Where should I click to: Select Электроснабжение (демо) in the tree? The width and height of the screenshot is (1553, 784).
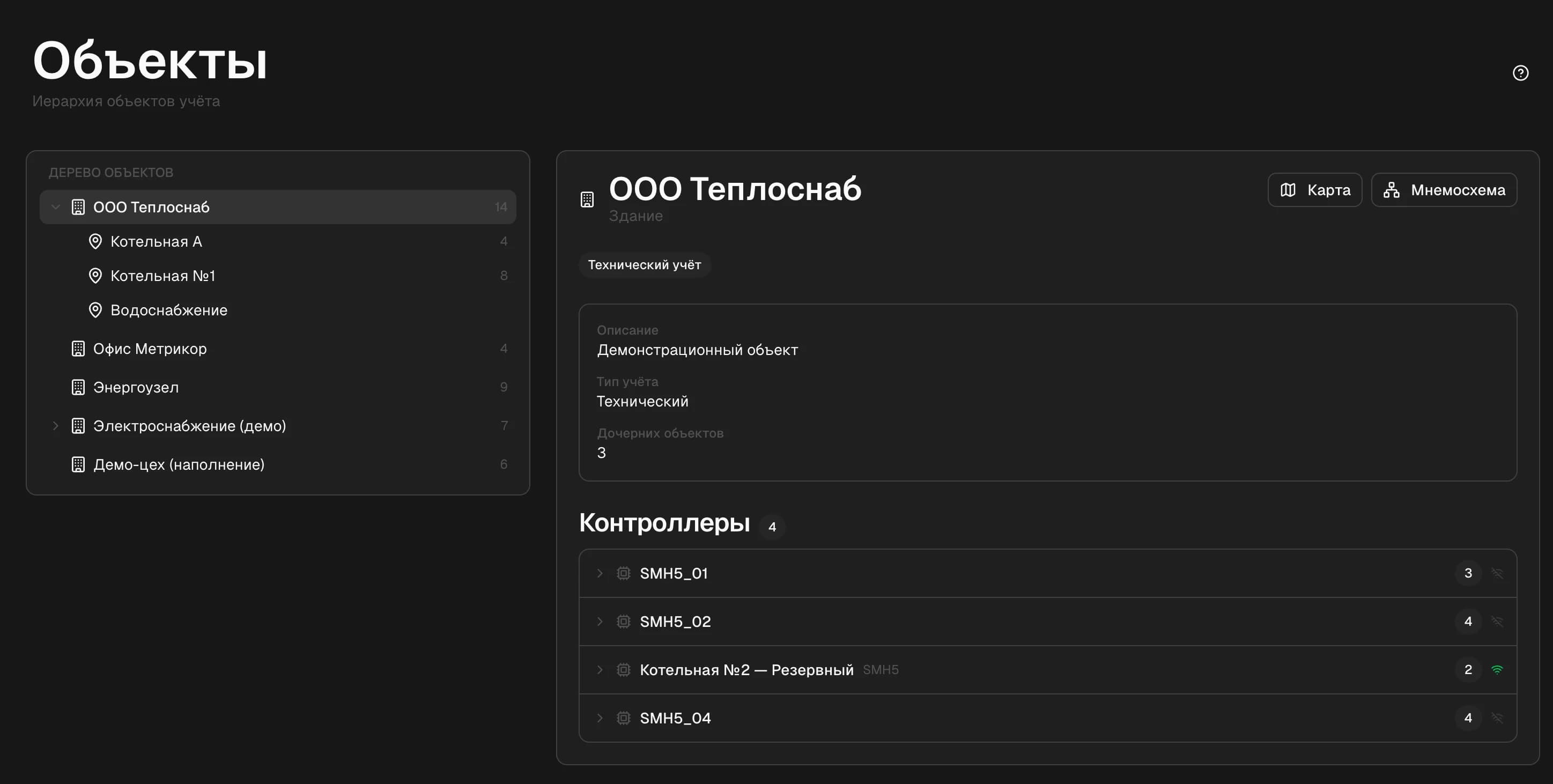278,426
